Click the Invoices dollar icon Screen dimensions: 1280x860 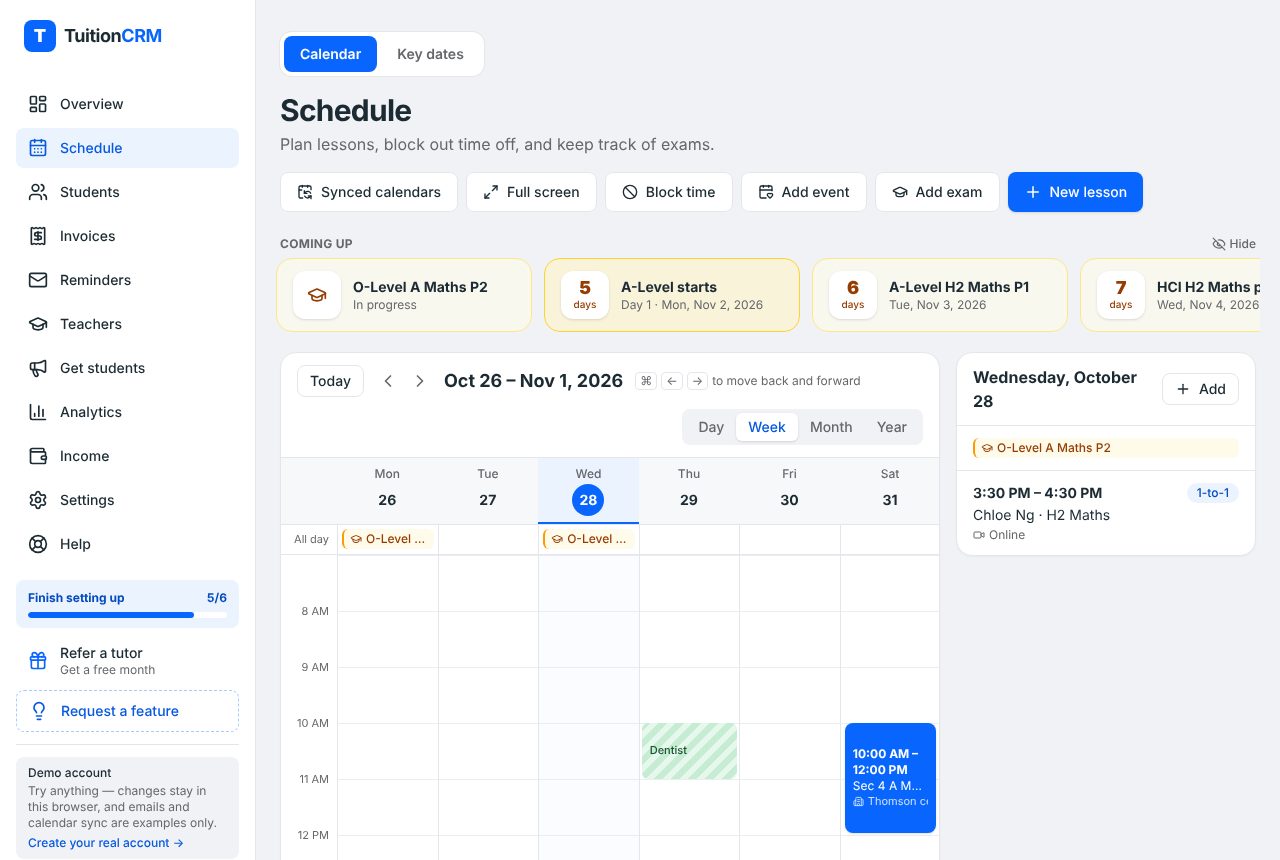38,236
